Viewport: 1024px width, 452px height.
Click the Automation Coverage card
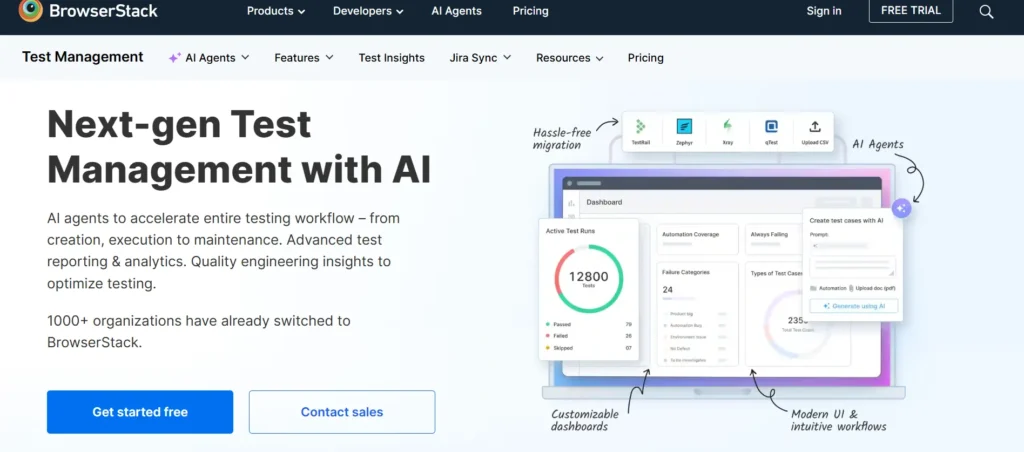coord(697,238)
